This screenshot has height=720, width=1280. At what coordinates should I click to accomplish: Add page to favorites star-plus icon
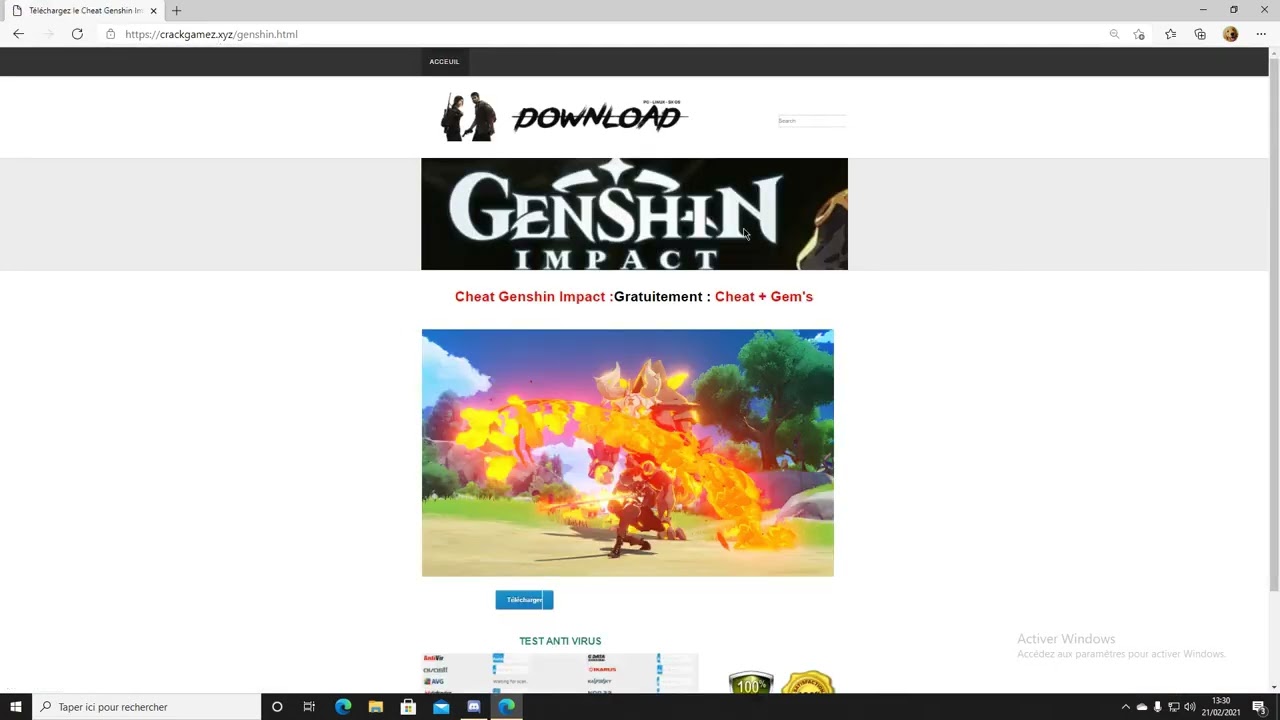click(x=1139, y=34)
